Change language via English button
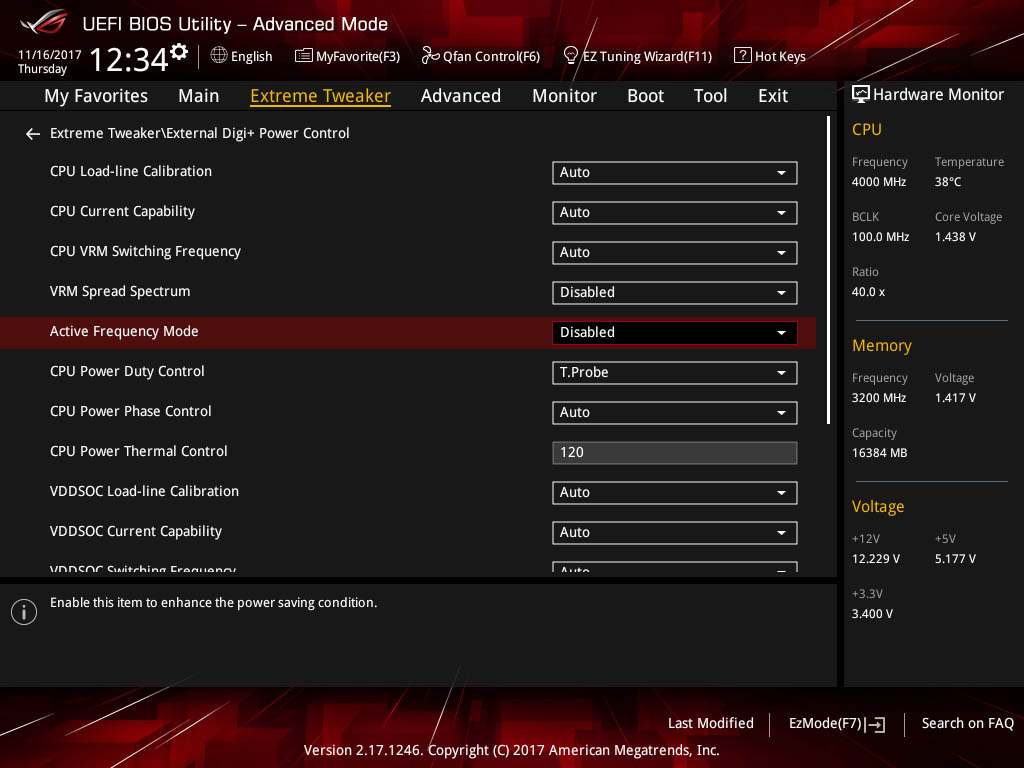This screenshot has height=768, width=1024. (242, 56)
